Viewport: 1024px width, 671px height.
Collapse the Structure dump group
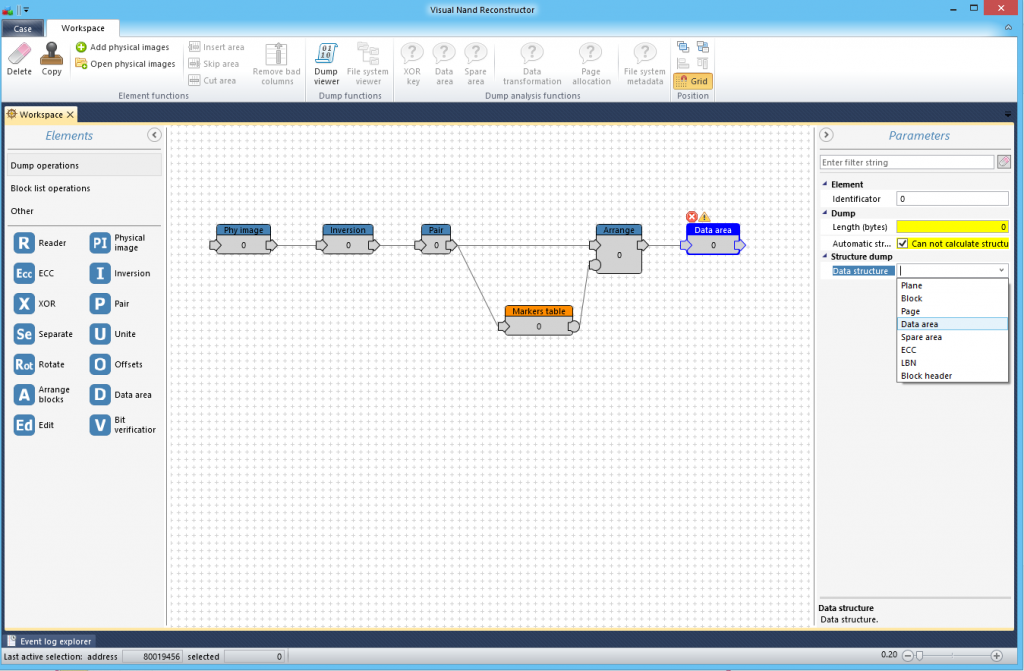(x=825, y=256)
